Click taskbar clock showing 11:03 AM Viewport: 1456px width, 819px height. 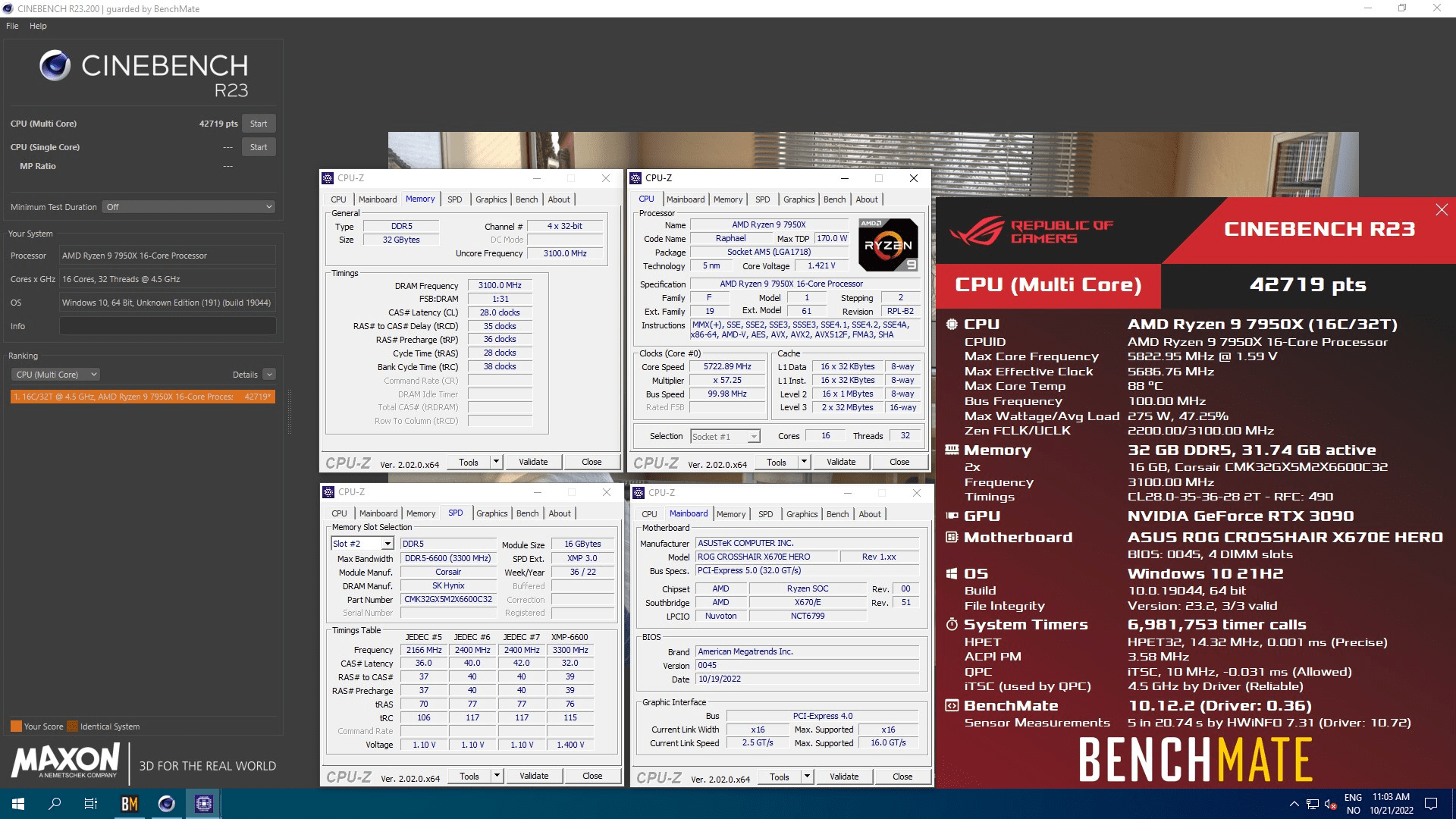click(x=1392, y=804)
